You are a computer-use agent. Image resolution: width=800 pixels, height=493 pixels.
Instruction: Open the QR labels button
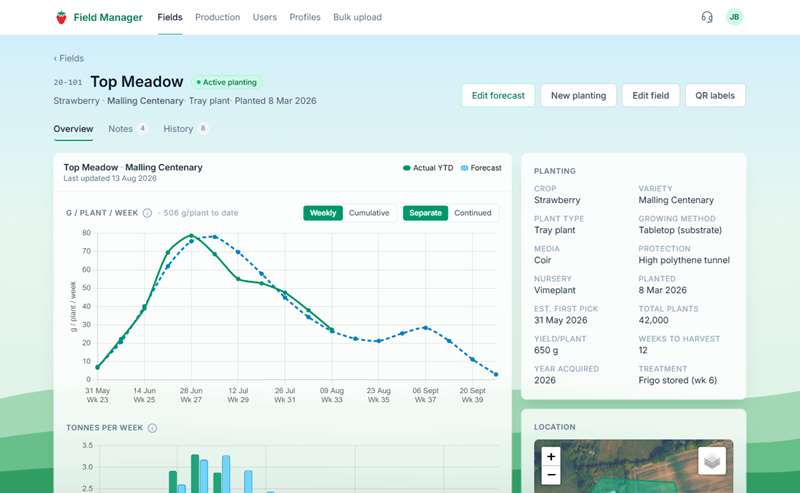click(715, 95)
